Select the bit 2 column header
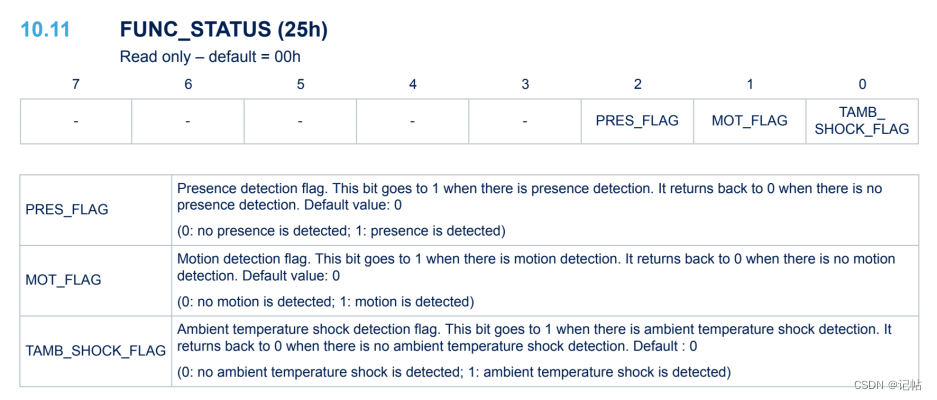 [x=637, y=85]
